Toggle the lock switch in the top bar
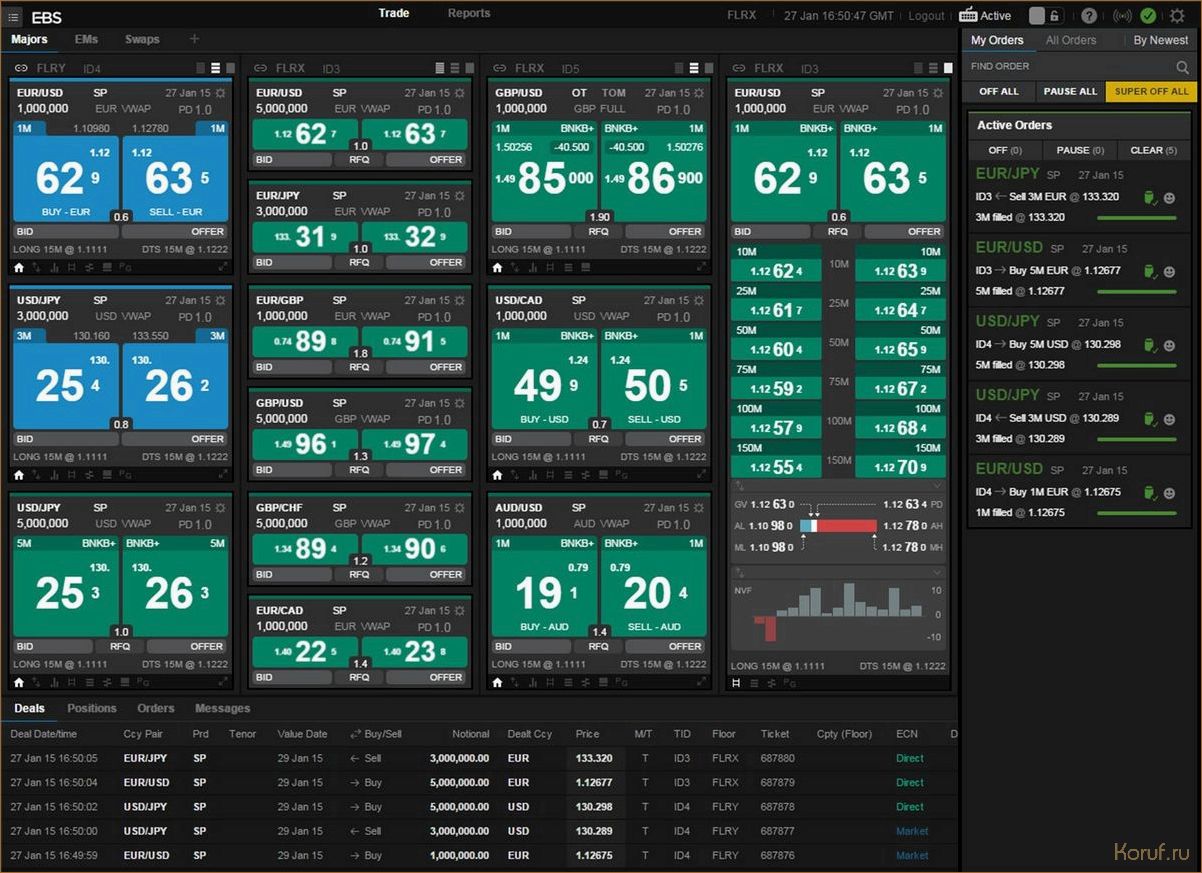Screen dimensions: 1202x873 [1045, 16]
